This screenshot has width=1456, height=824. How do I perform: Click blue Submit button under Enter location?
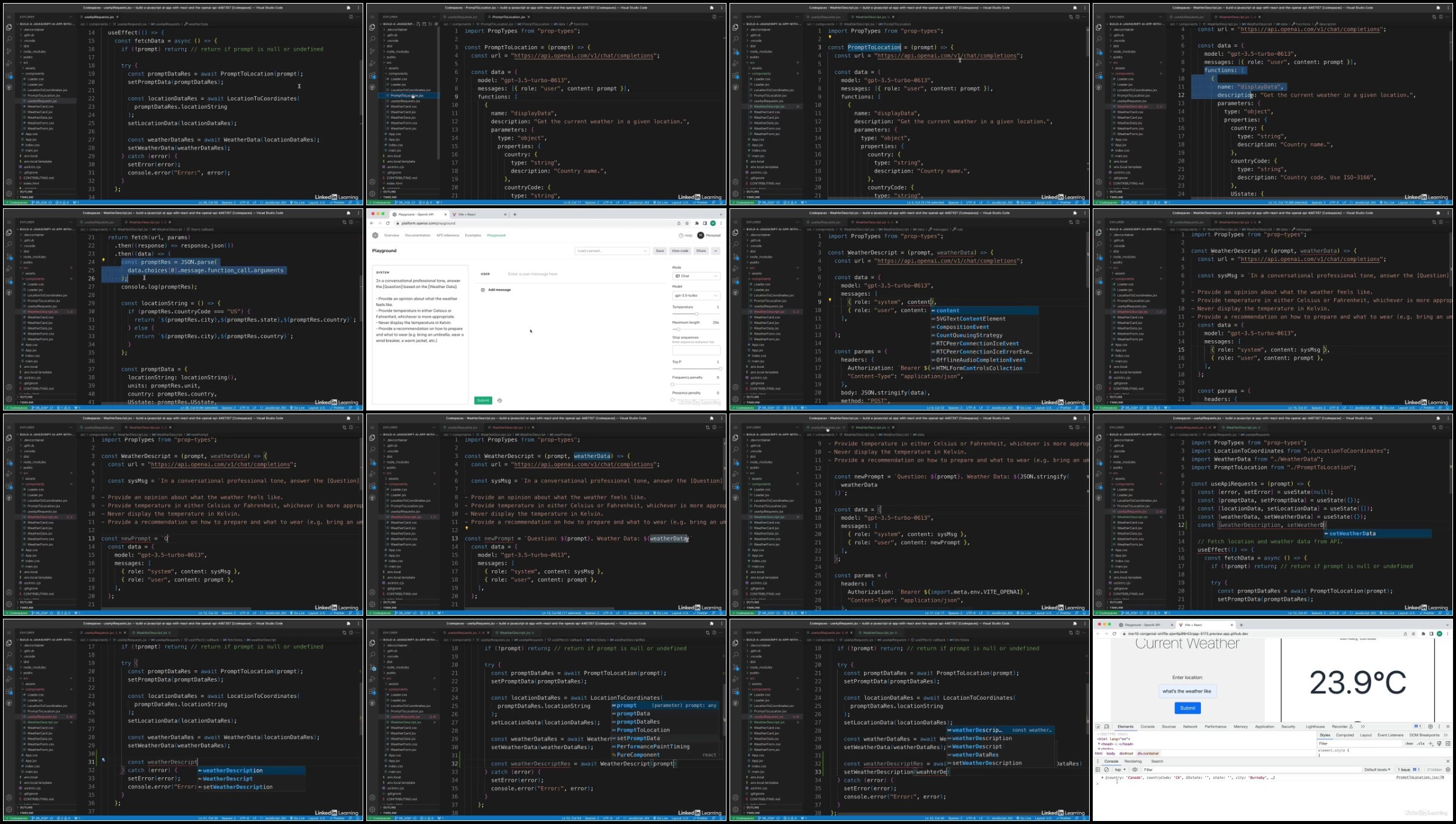pos(1187,708)
